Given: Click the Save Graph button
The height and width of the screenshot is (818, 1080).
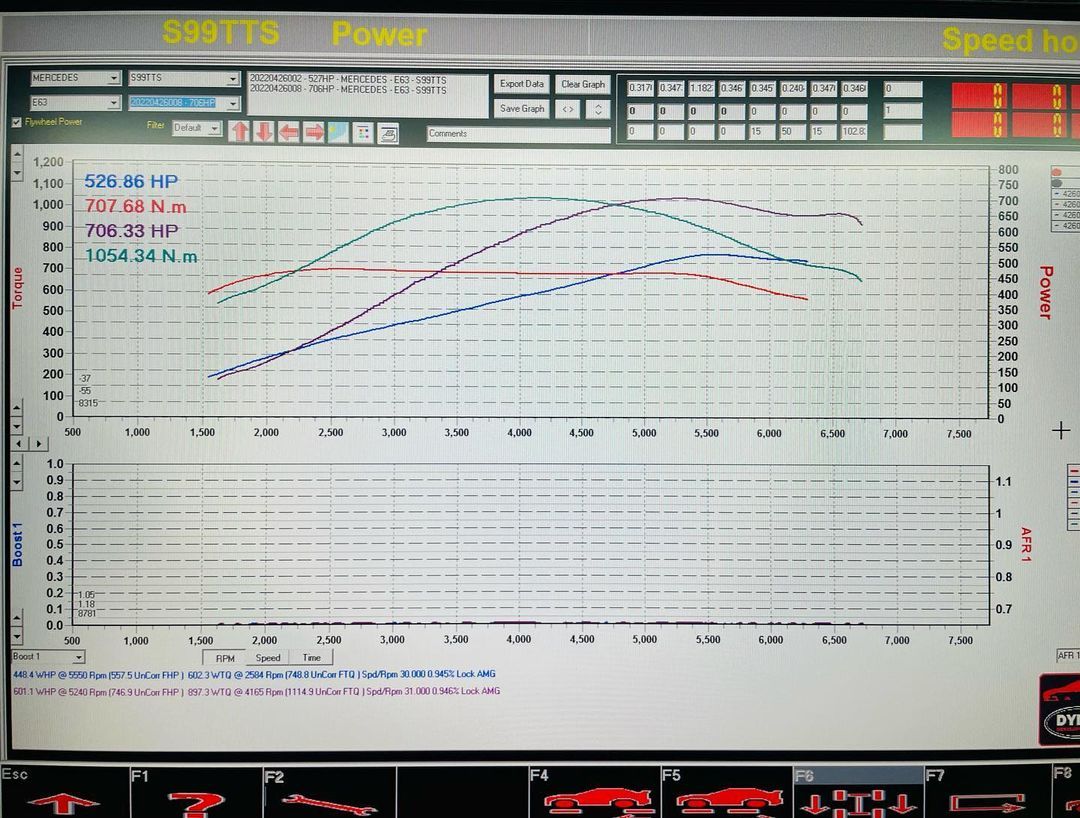Looking at the screenshot, I should click(x=522, y=109).
